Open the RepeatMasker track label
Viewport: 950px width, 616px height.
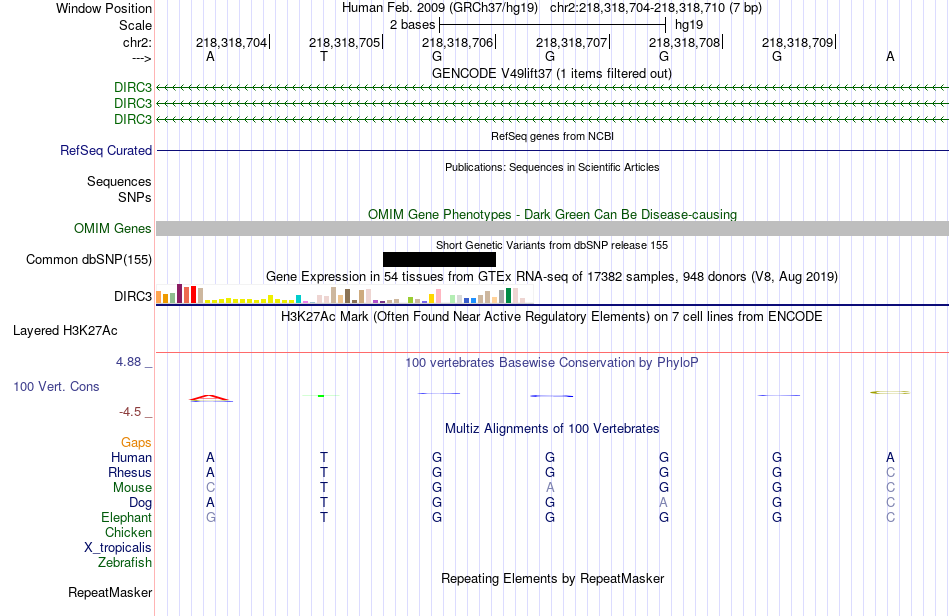[110, 592]
